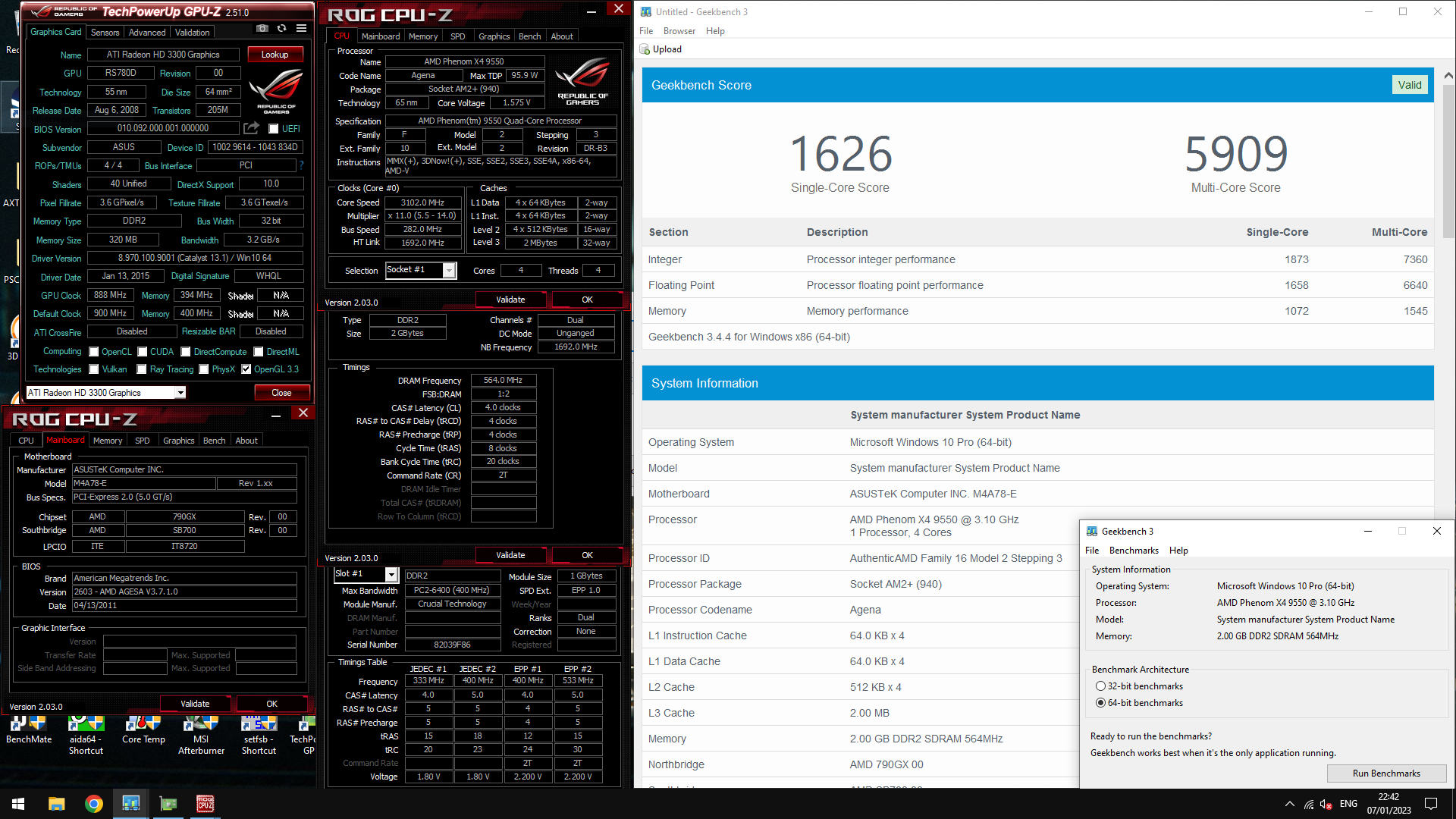Open the aida64 desktop shortcut

coord(86,736)
